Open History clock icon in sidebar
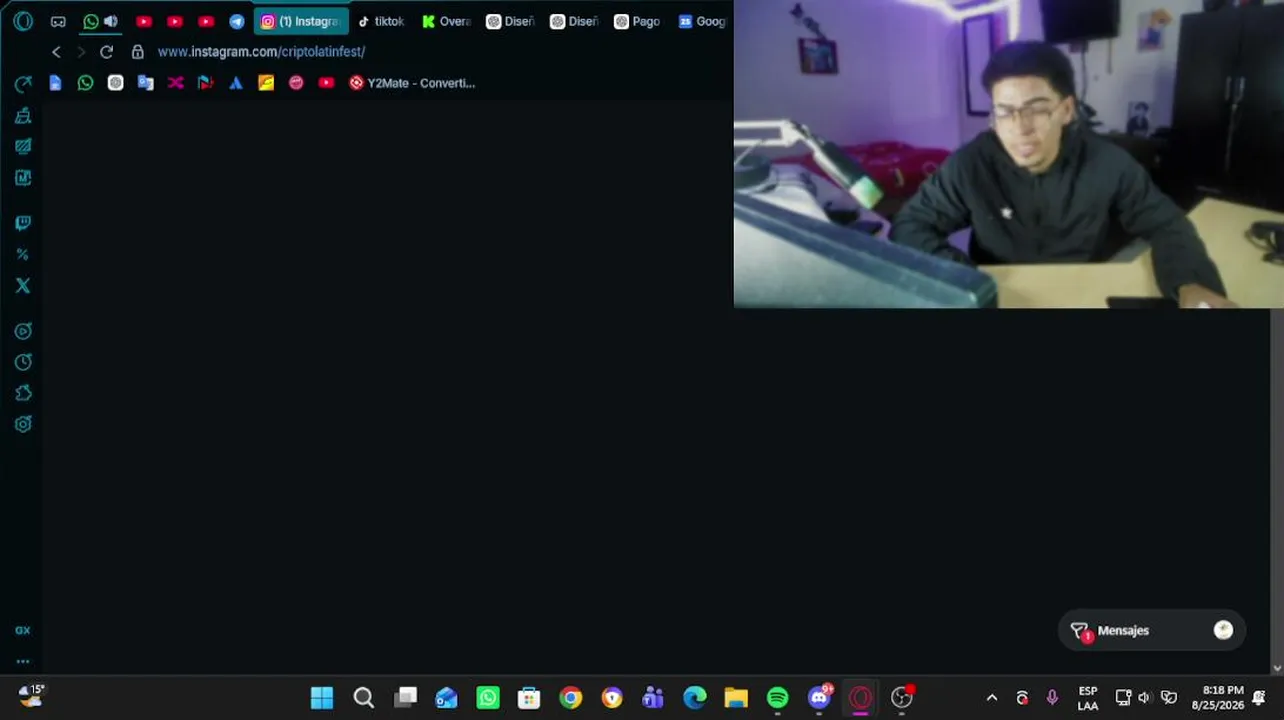The height and width of the screenshot is (720, 1284). (x=23, y=362)
